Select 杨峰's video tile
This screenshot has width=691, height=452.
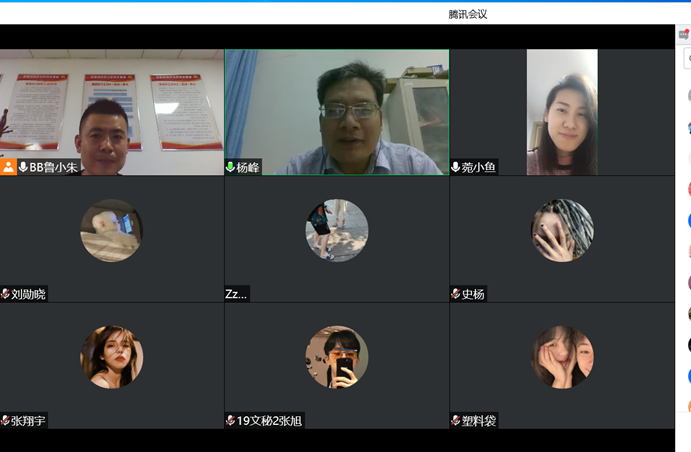336,110
